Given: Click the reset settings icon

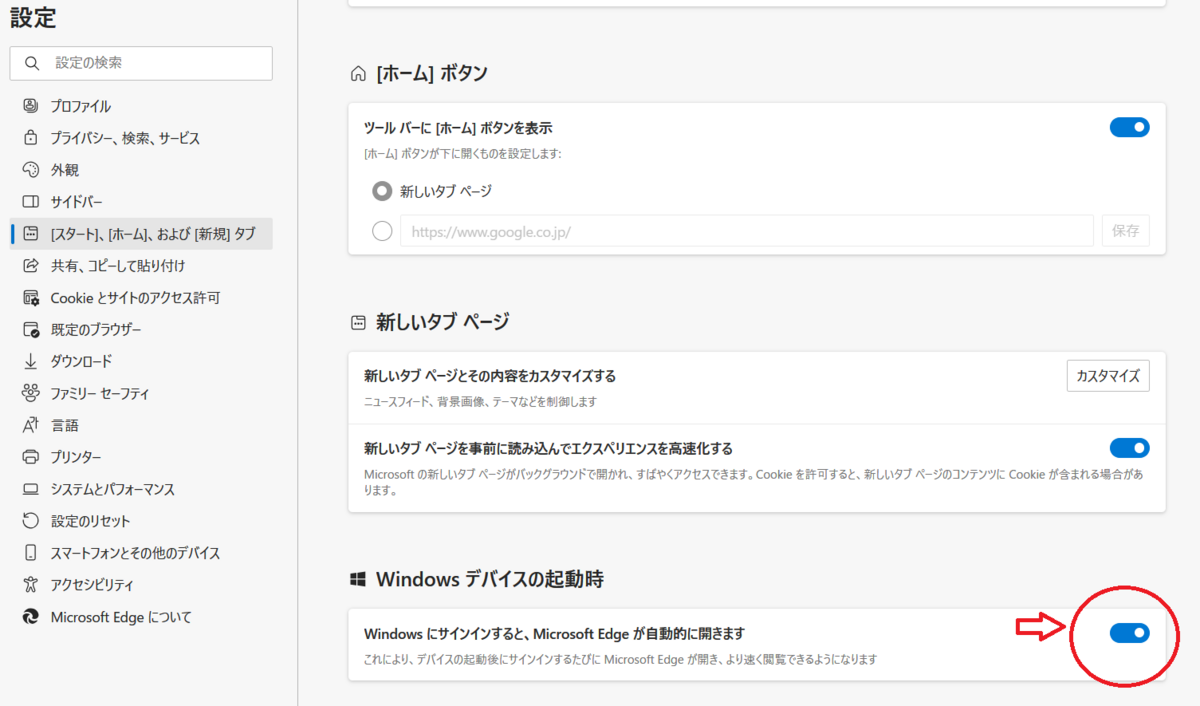Looking at the screenshot, I should pyautogui.click(x=31, y=521).
